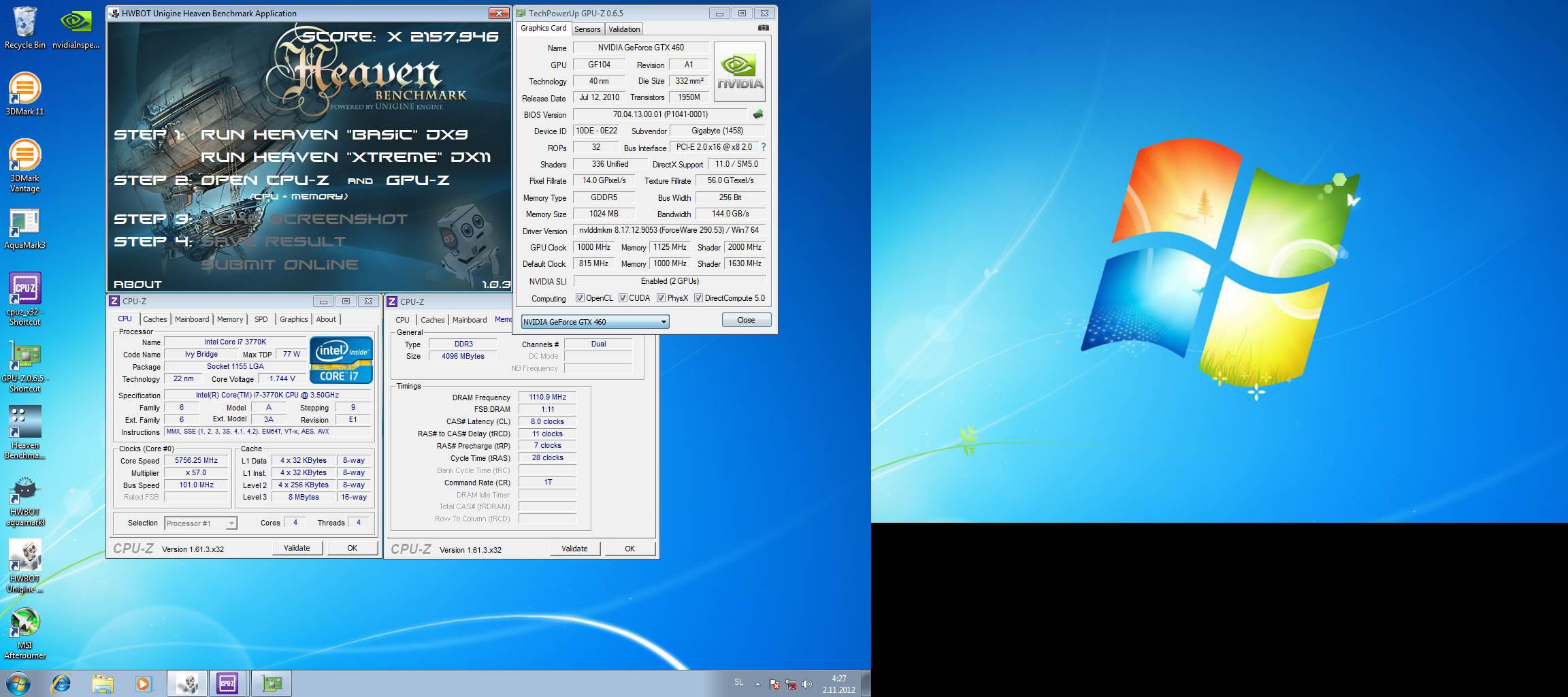This screenshot has width=1568, height=697.
Task: Select the 3DMark Vantage desktop shortcut
Action: click(x=24, y=165)
